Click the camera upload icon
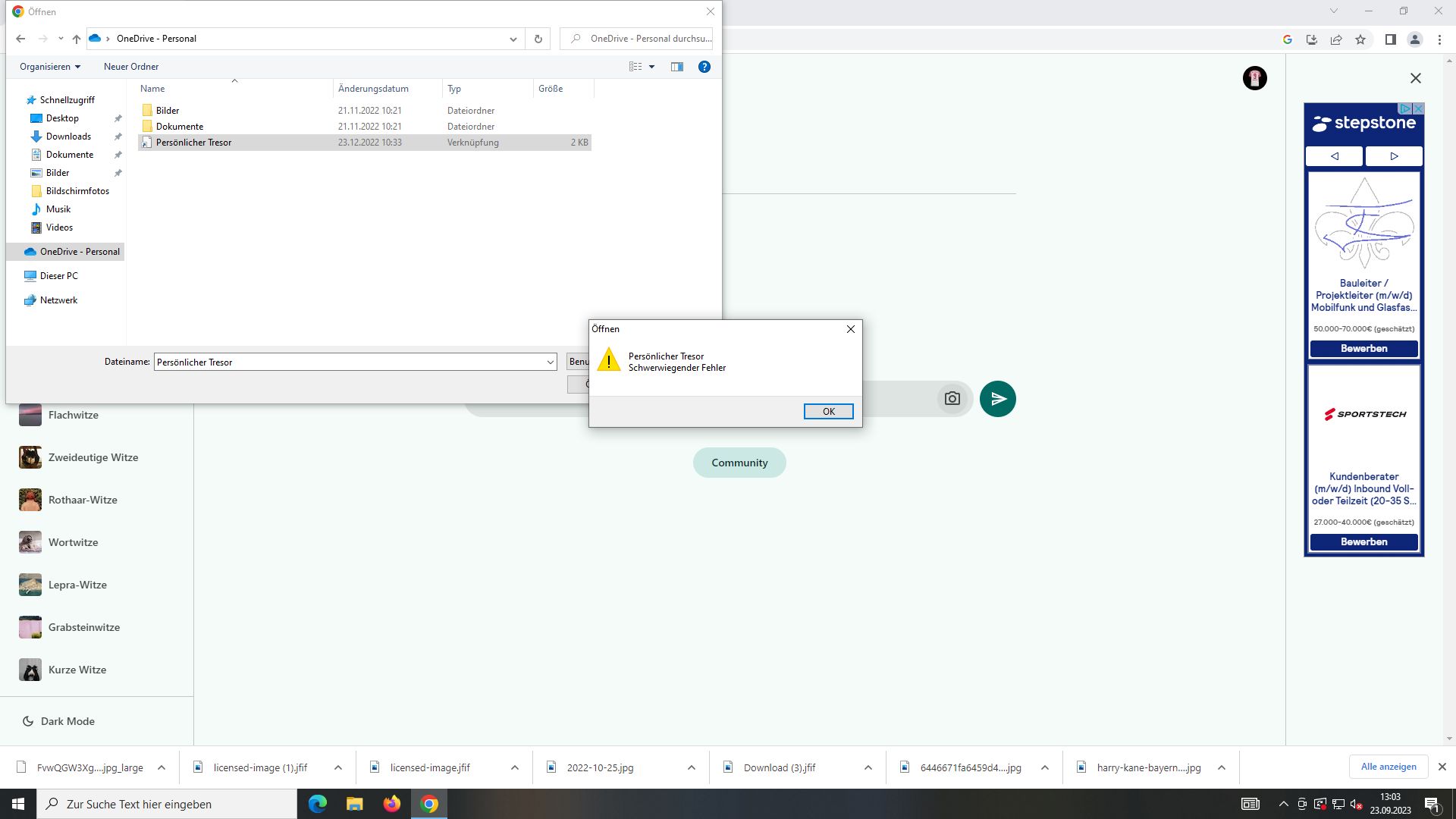This screenshot has width=1456, height=819. click(952, 399)
